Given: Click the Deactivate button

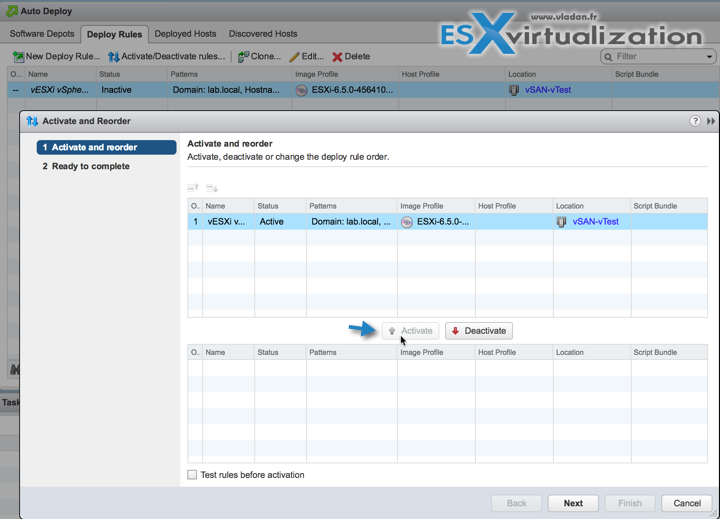Looking at the screenshot, I should pyautogui.click(x=479, y=331).
